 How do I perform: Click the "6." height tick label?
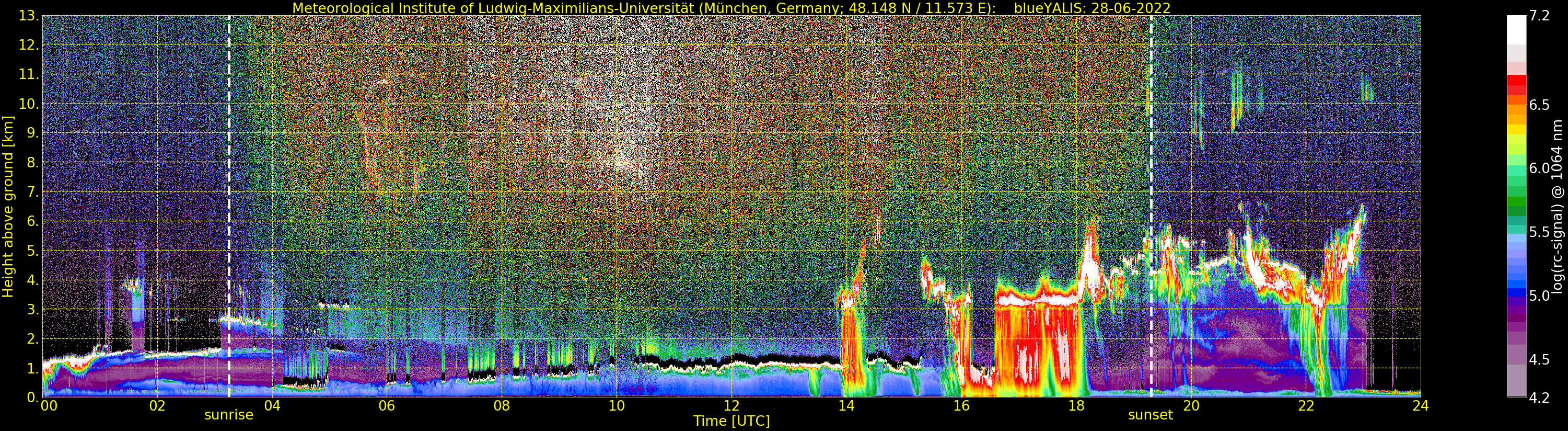pos(32,221)
